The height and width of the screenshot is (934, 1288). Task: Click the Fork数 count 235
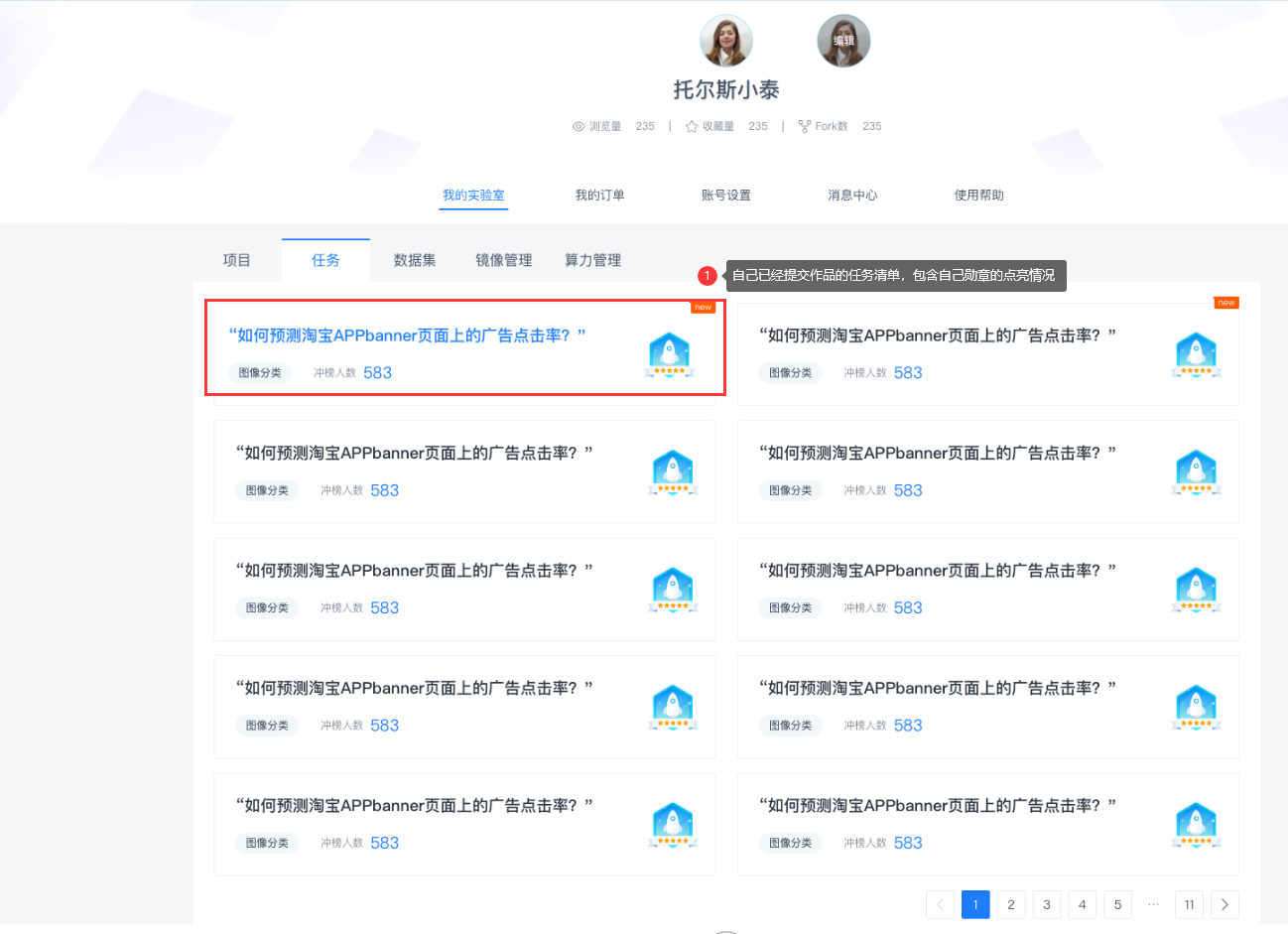[872, 126]
